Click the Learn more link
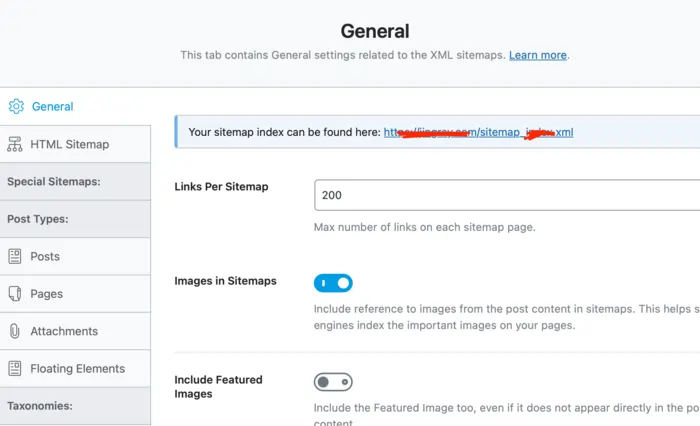Image resolution: width=700 pixels, height=426 pixels. pos(537,55)
